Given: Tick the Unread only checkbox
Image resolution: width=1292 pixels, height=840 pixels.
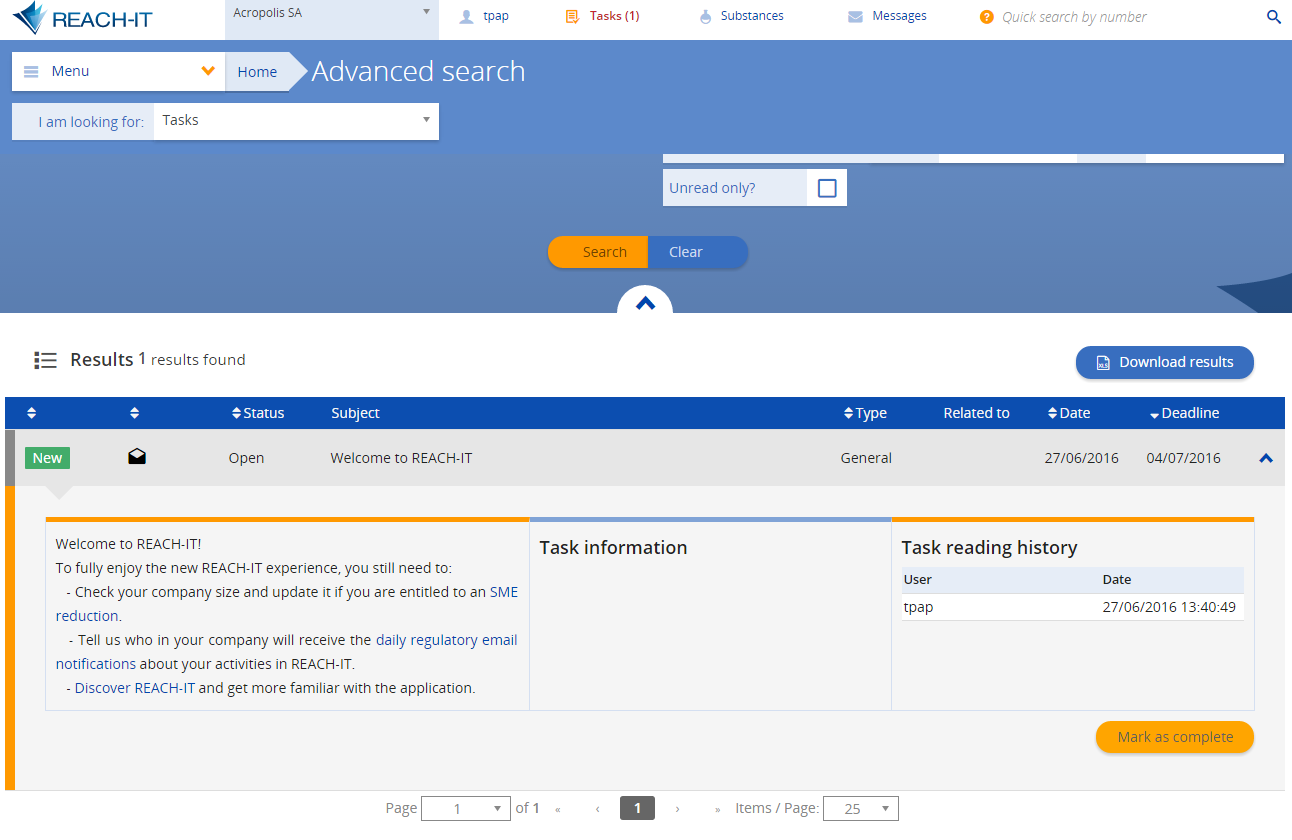Looking at the screenshot, I should click(827, 188).
